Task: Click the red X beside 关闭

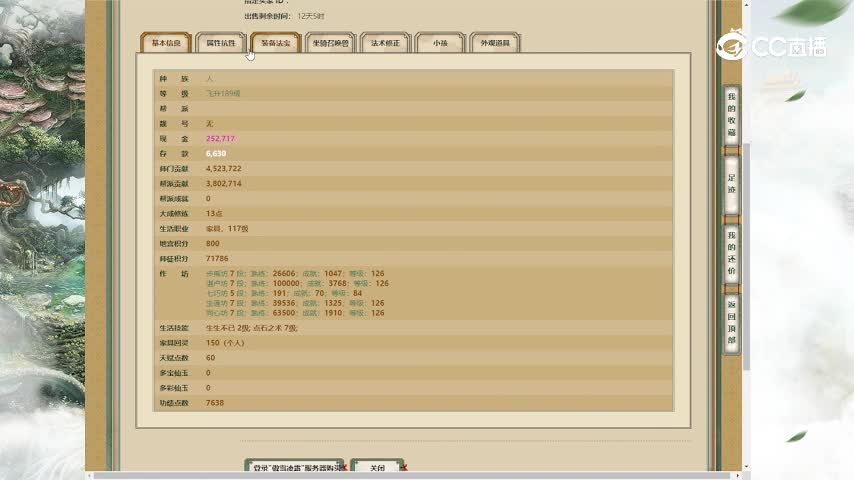Action: 404,468
